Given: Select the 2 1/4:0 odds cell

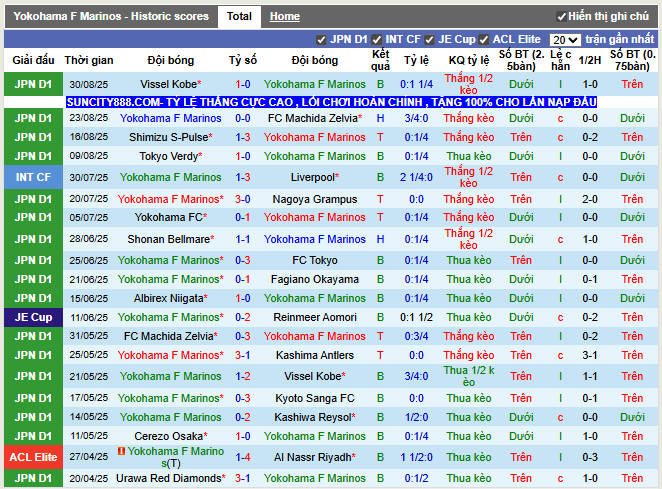Looking at the screenshot, I should (416, 177).
